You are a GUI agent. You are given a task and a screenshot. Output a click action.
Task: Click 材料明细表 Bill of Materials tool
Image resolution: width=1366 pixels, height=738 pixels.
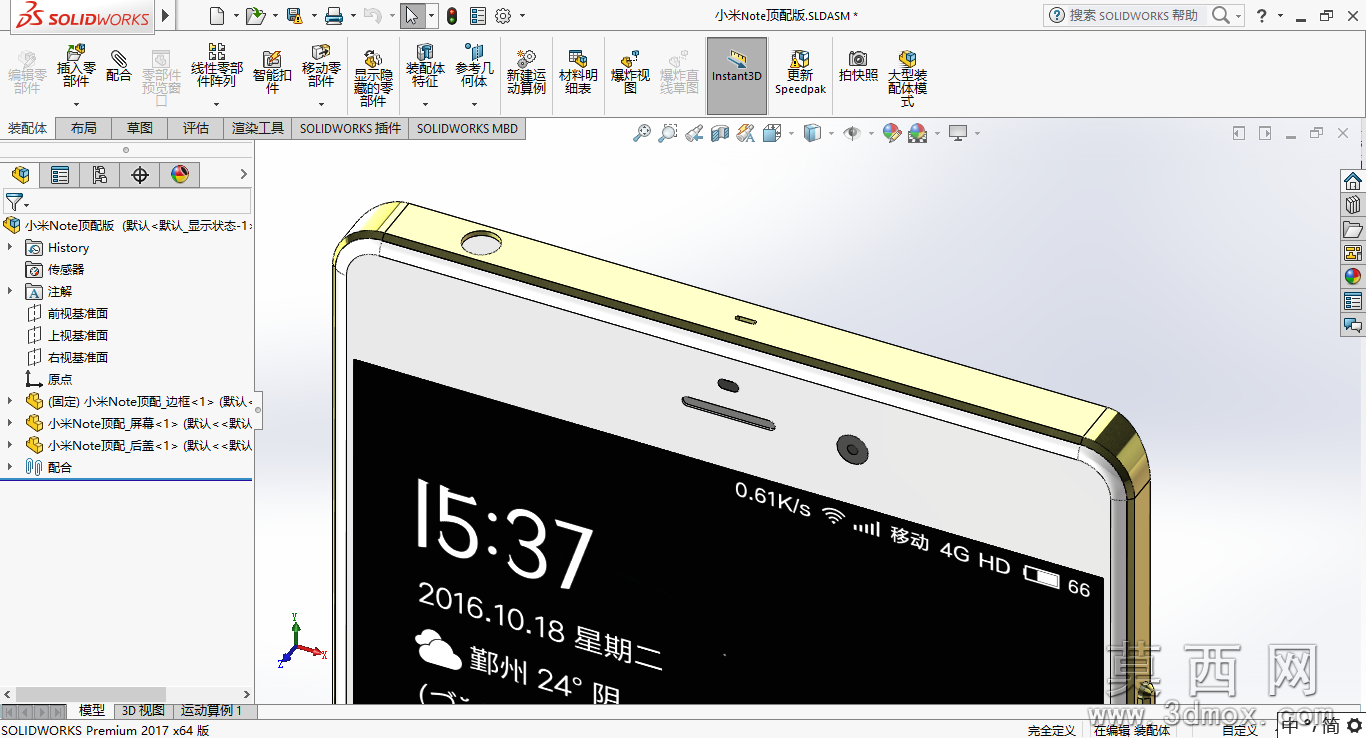(578, 72)
